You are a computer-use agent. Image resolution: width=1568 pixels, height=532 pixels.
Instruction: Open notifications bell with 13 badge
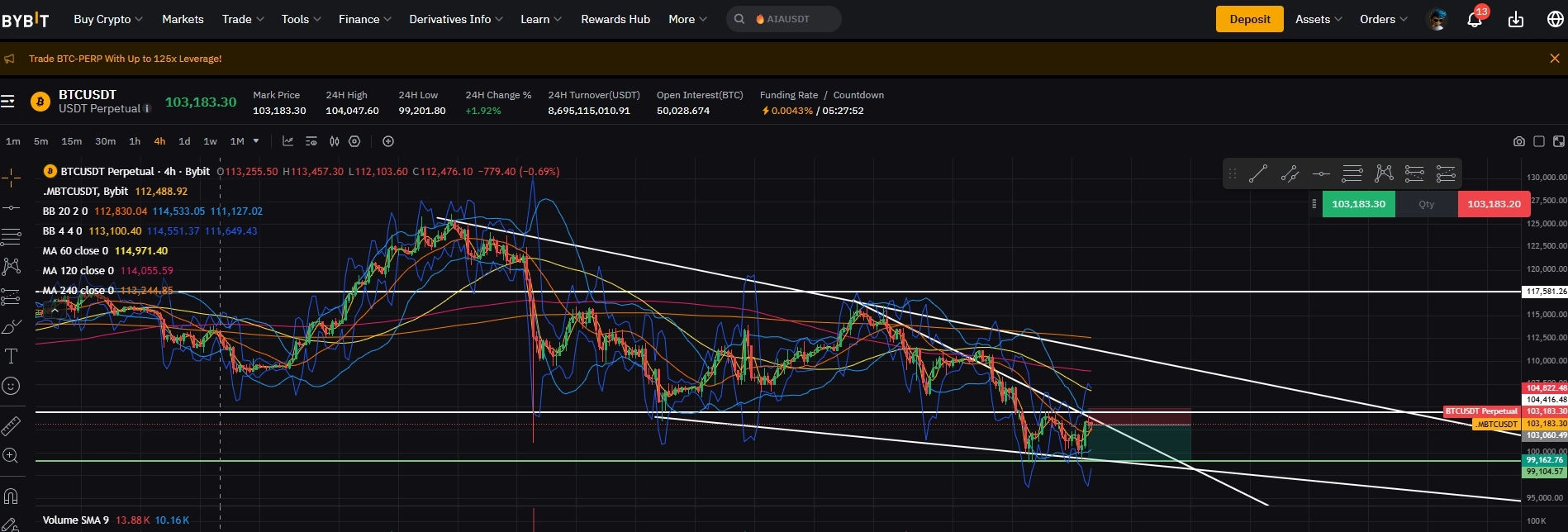click(1476, 18)
